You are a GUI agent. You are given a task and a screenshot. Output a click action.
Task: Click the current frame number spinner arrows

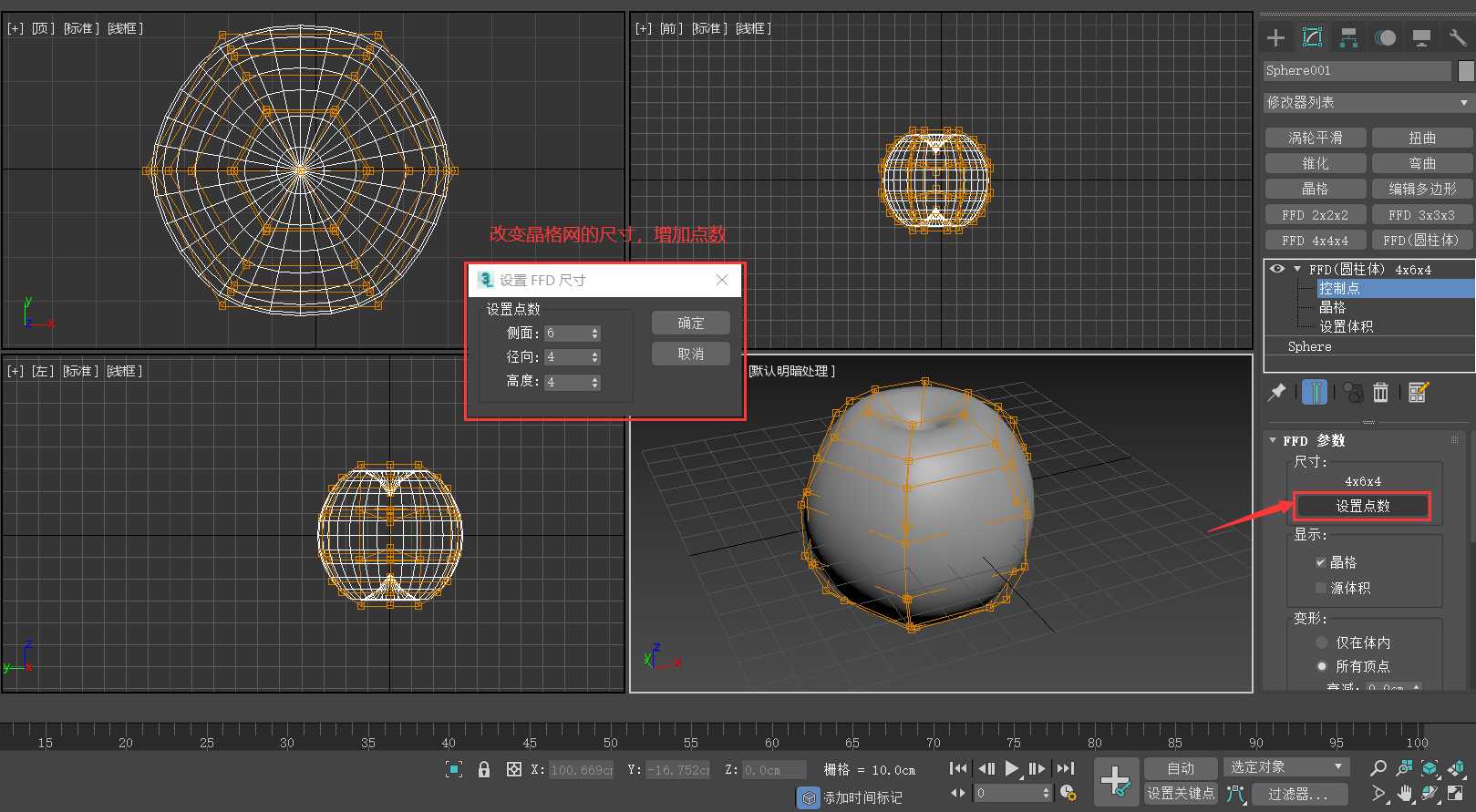point(1046,793)
